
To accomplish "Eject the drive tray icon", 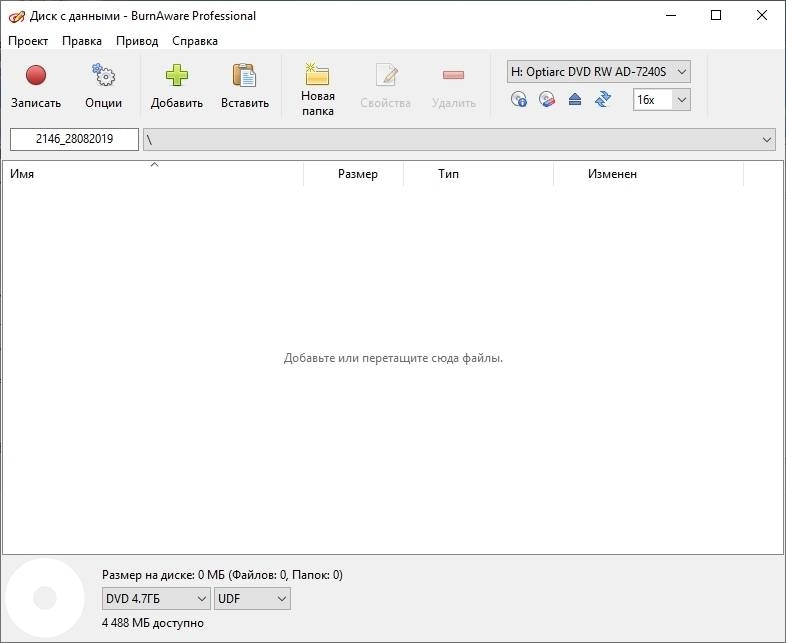I will tap(575, 99).
